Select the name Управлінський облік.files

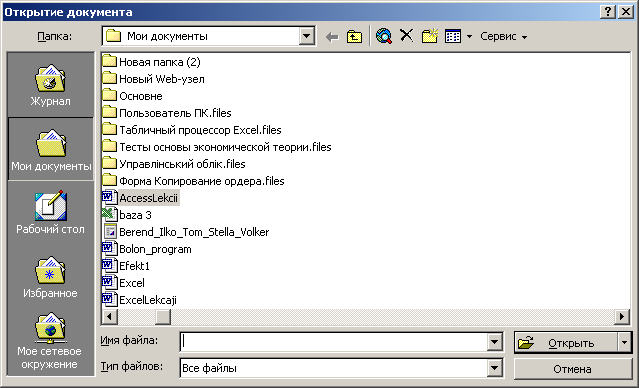[x=182, y=164]
